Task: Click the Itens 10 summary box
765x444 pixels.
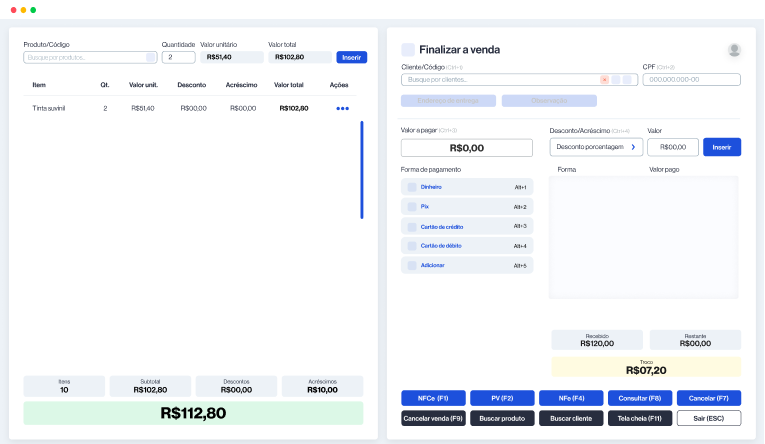Action: point(64,386)
